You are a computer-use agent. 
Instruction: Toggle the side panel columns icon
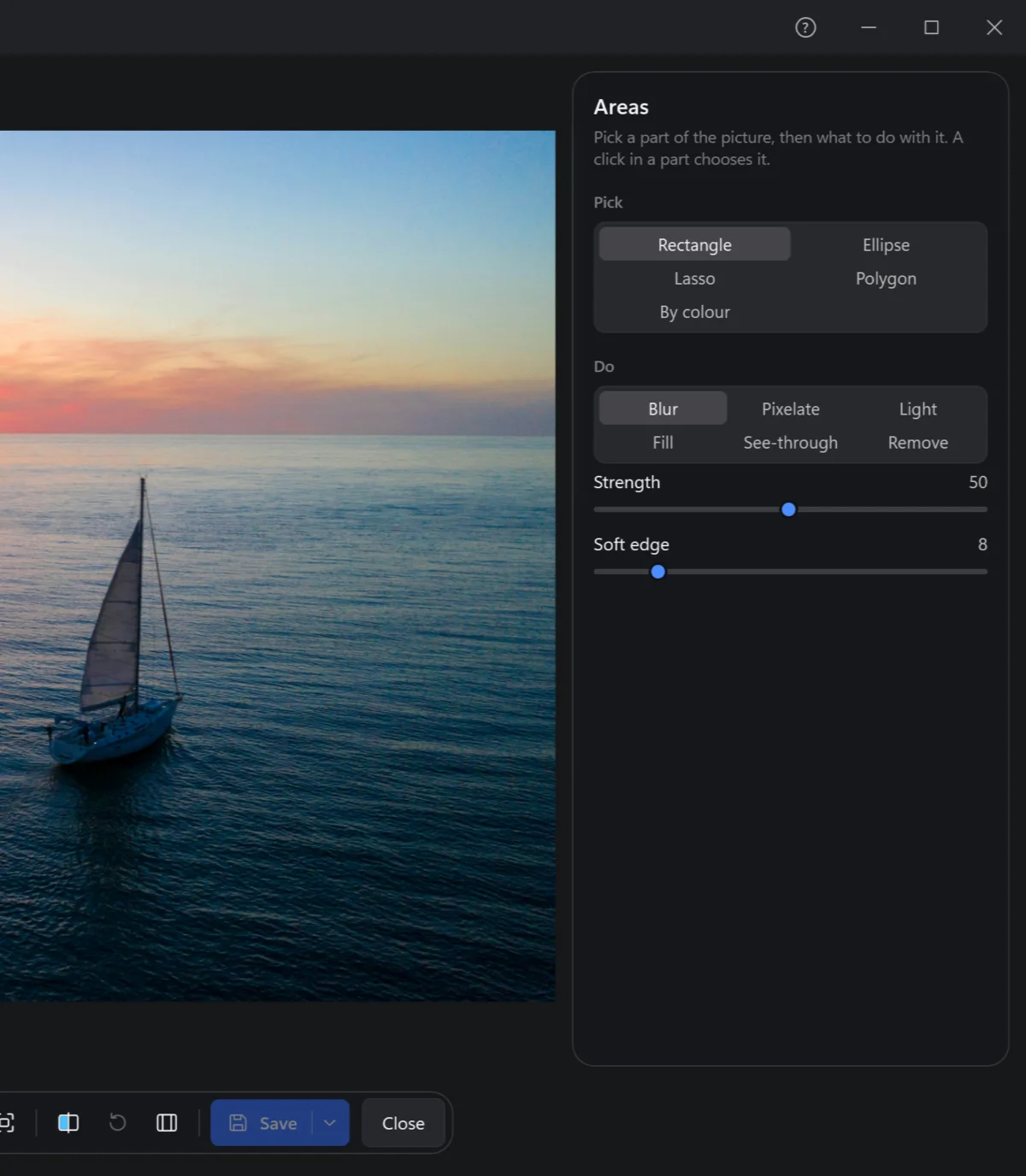167,1122
